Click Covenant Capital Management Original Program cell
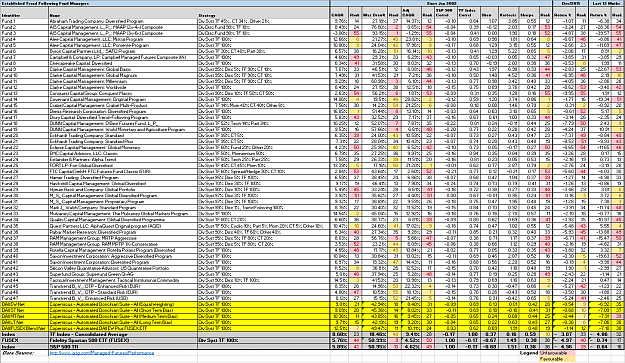This screenshot has width=625, height=363. [123, 100]
